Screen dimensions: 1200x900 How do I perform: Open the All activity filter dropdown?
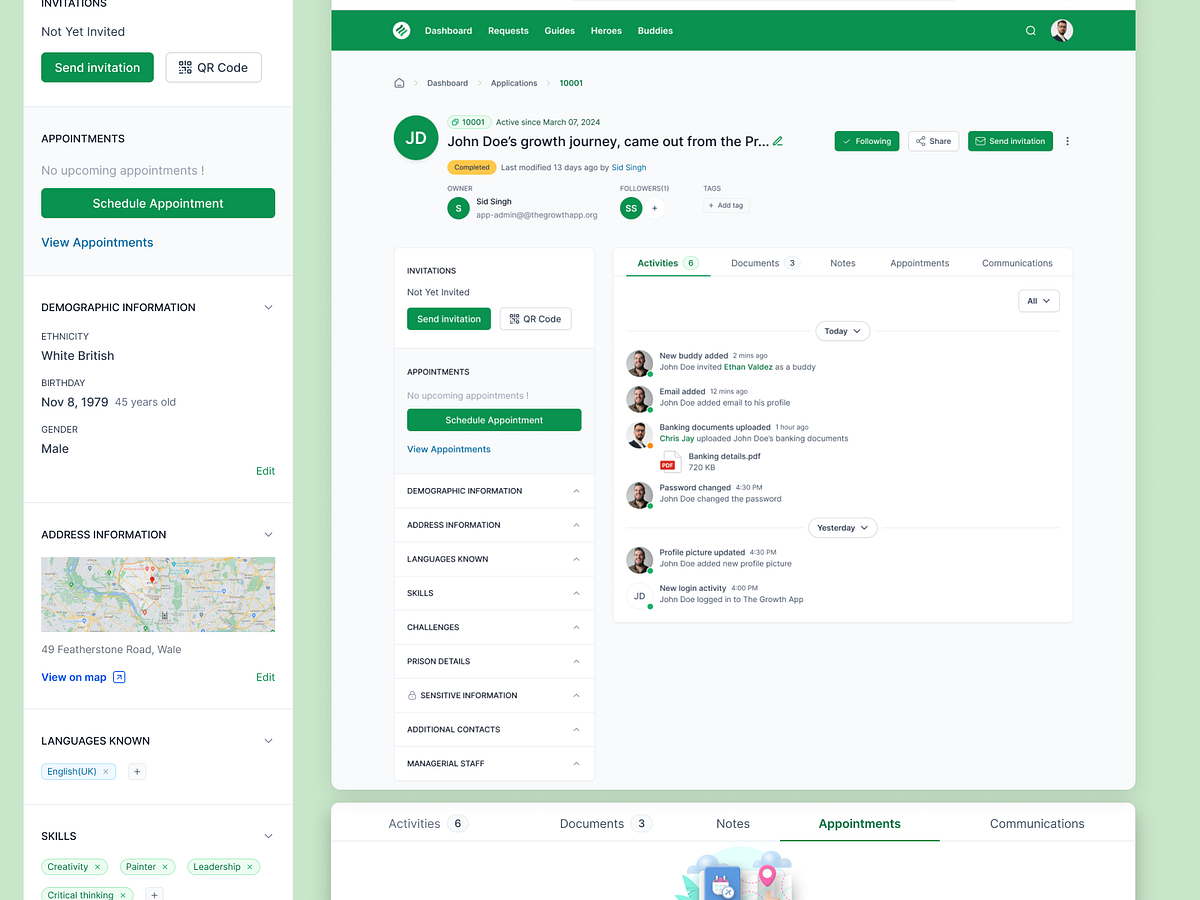1038,300
